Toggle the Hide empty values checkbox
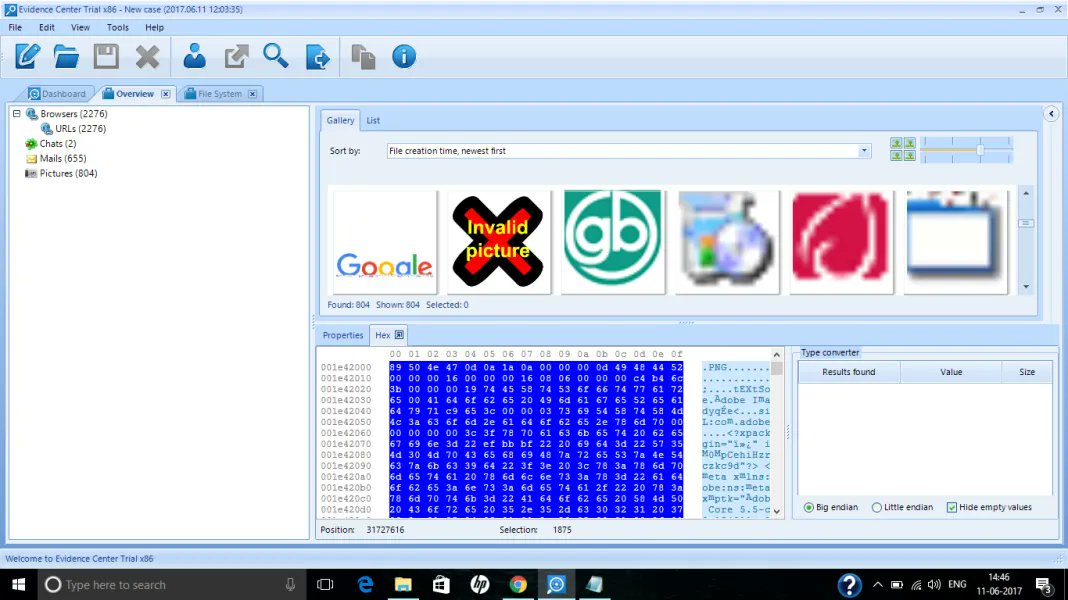 [x=952, y=507]
